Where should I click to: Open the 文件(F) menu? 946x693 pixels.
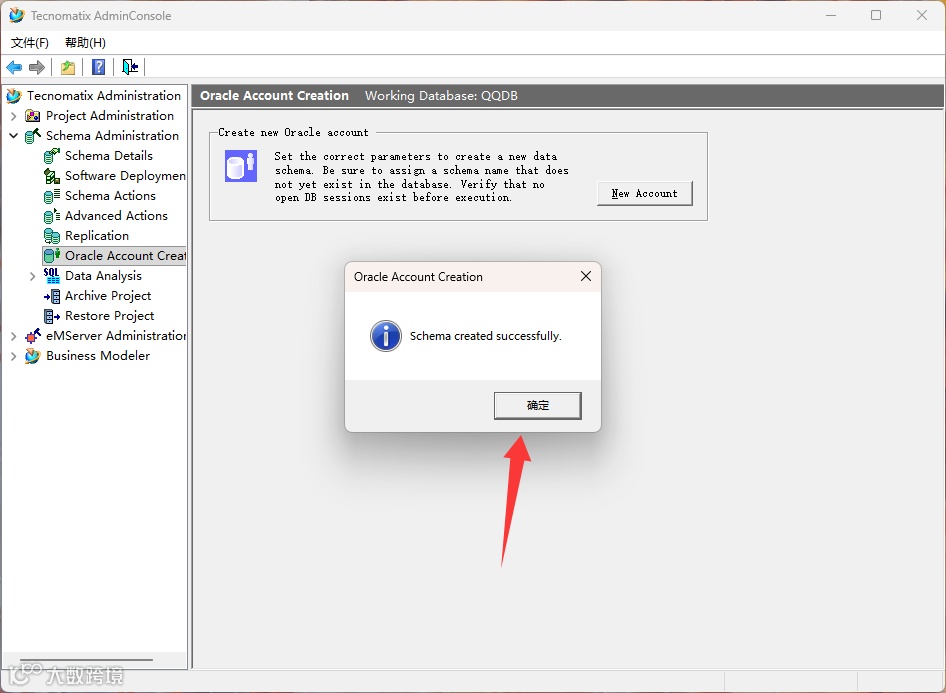coord(30,43)
